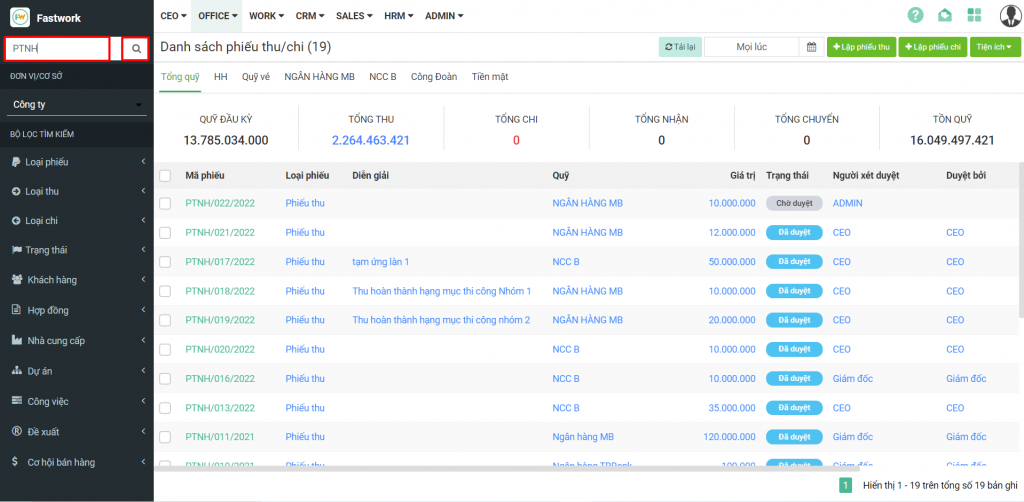Click the vertical scrollbar of the table
Screen dimensions: 1024x502
coord(1020,240)
